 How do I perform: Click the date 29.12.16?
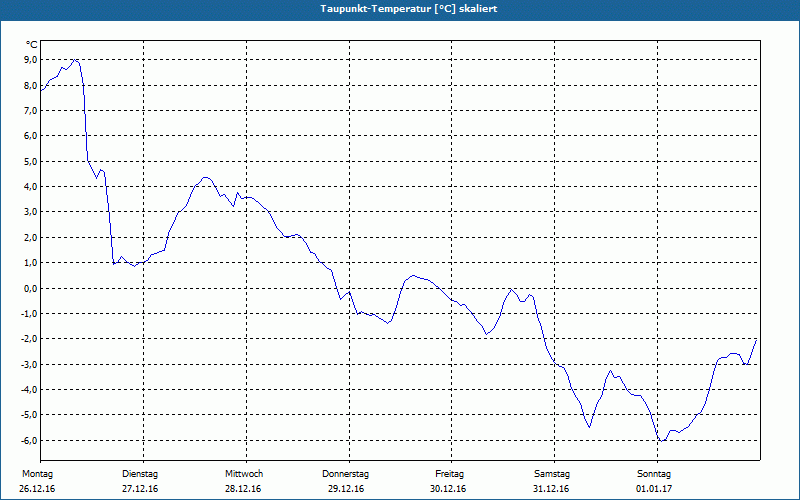point(346,489)
